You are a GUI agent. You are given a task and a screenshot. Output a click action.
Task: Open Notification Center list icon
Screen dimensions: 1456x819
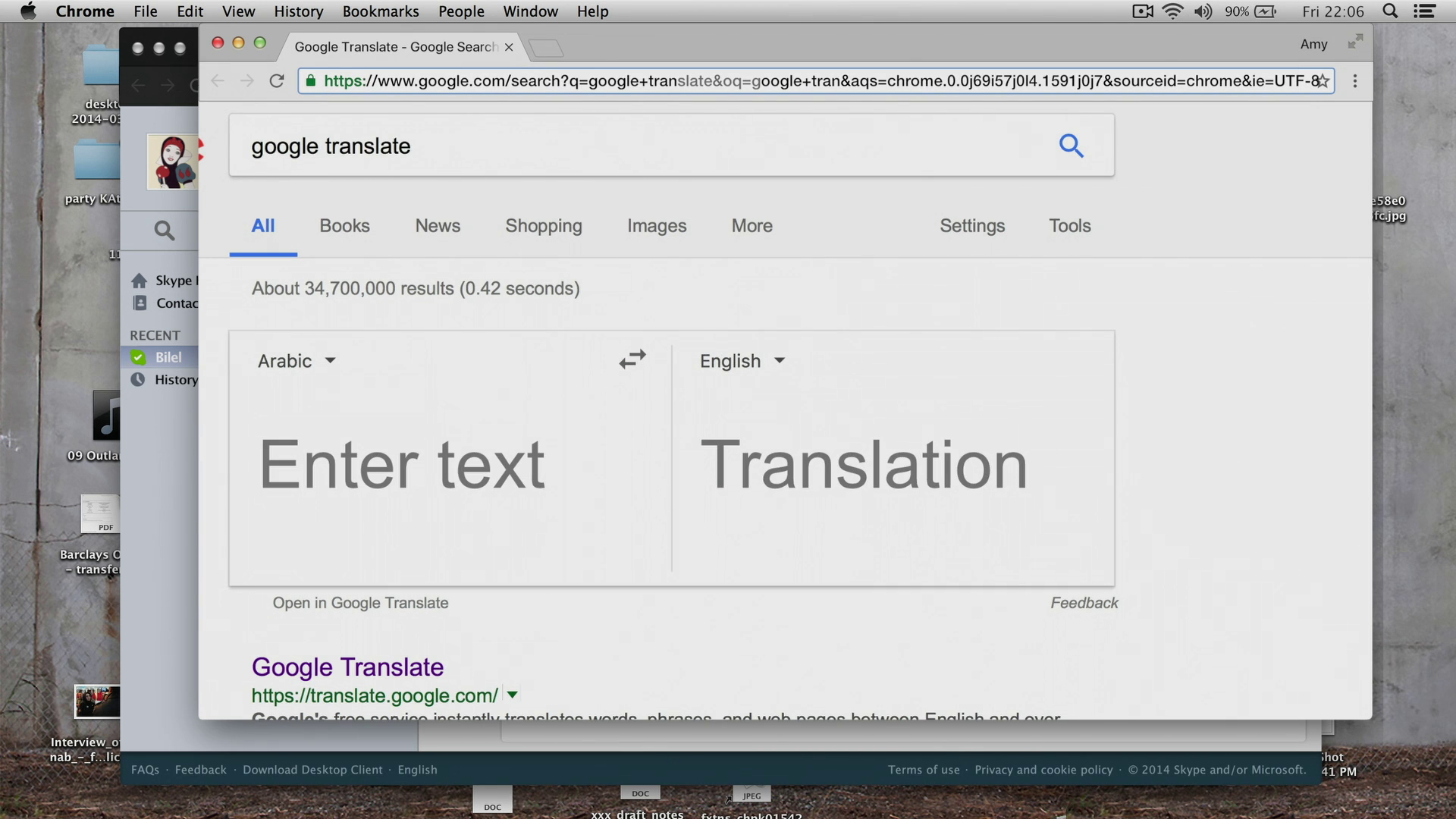click(1425, 11)
